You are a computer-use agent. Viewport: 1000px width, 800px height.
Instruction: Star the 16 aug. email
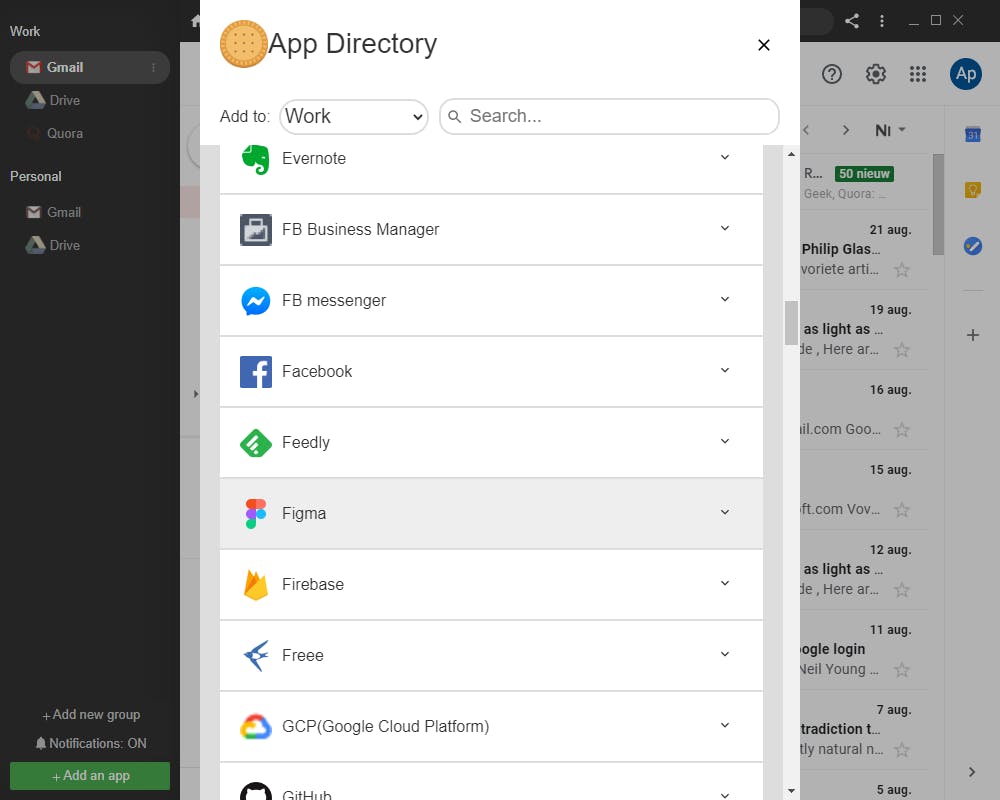(902, 430)
